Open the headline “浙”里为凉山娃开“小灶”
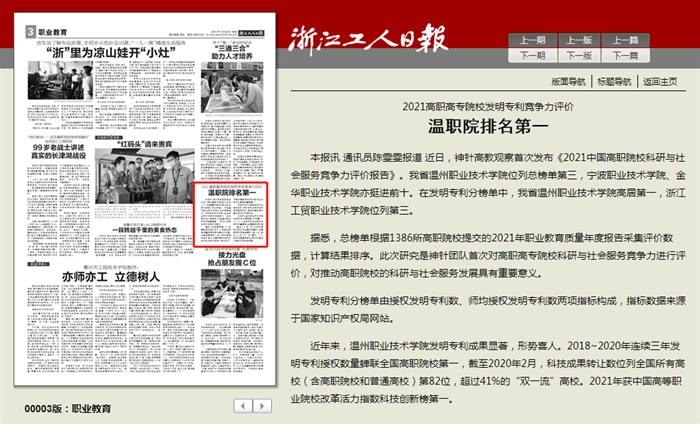 [x=111, y=53]
